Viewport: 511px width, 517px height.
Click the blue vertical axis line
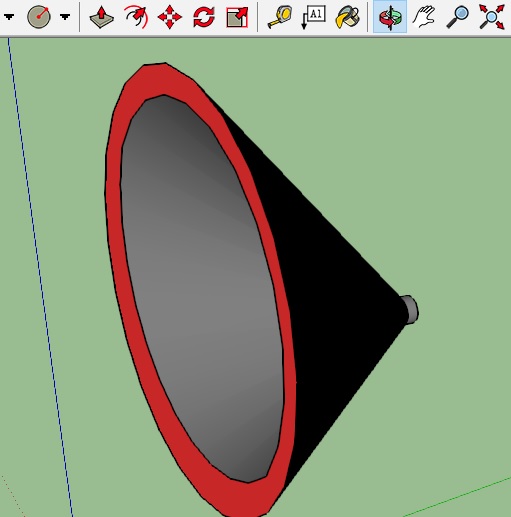(x=40, y=277)
